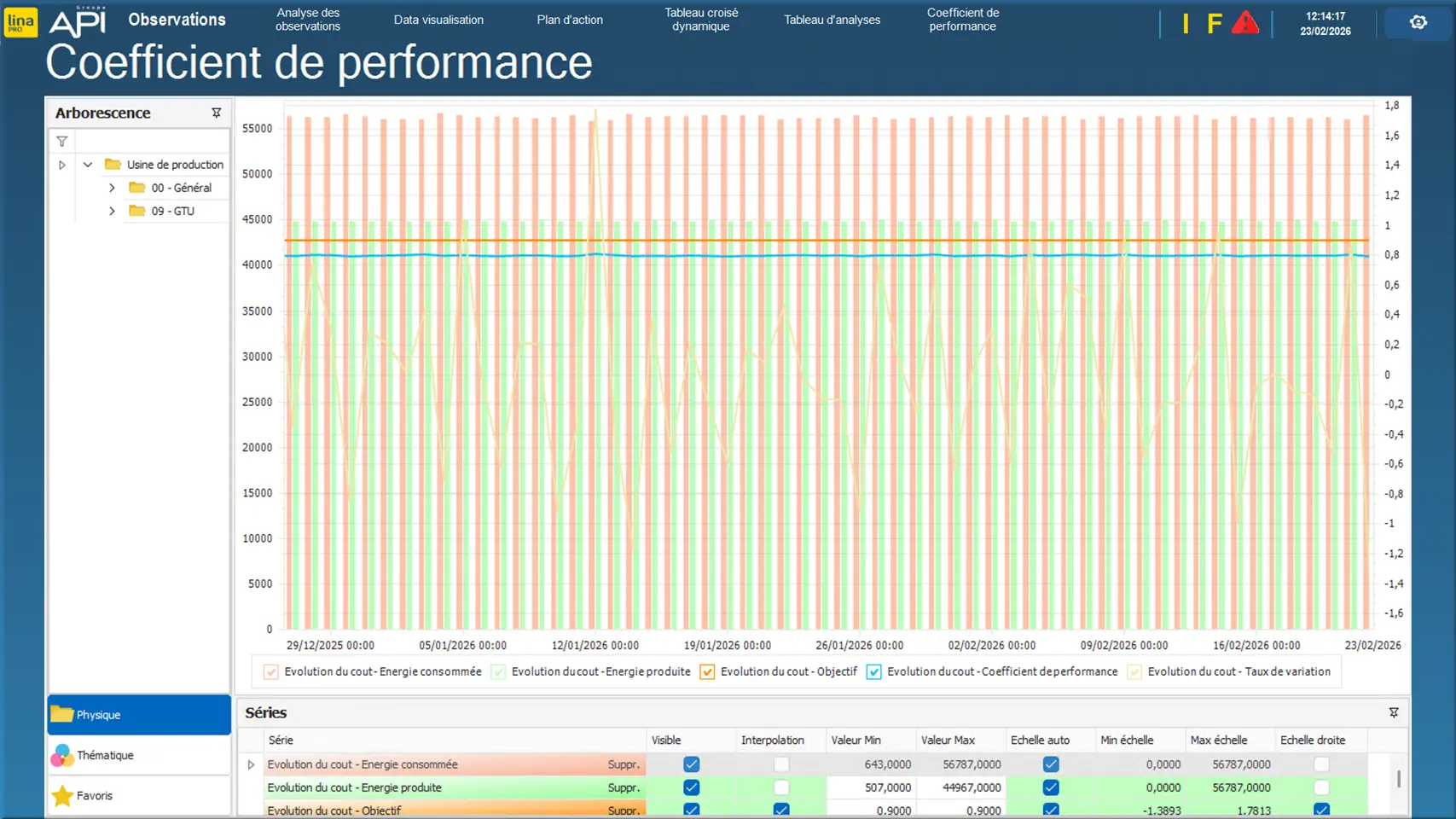The image size is (1456, 819).
Task: Click the yellow F indicator icon
Action: [1214, 24]
